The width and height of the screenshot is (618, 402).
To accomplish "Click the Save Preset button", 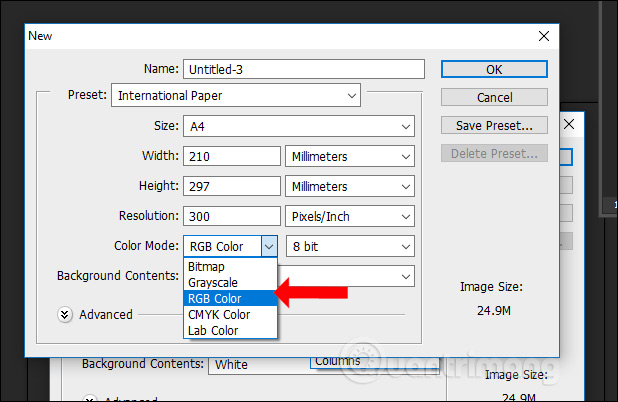I will 494,126.
